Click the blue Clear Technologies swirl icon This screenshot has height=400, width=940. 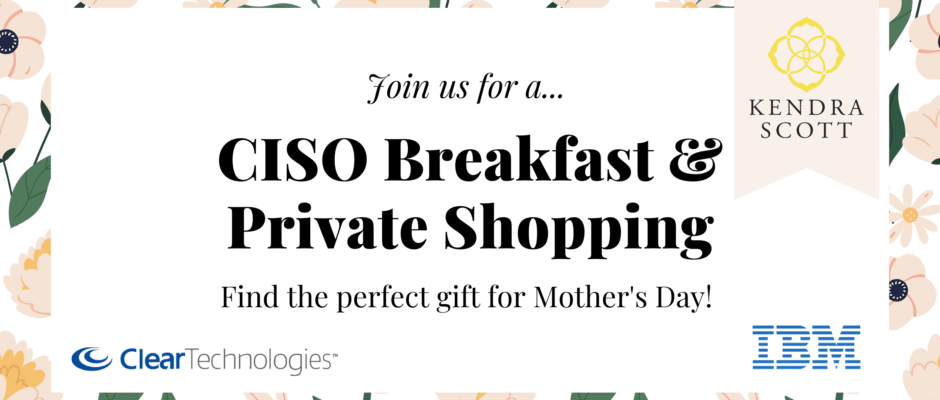[91, 357]
